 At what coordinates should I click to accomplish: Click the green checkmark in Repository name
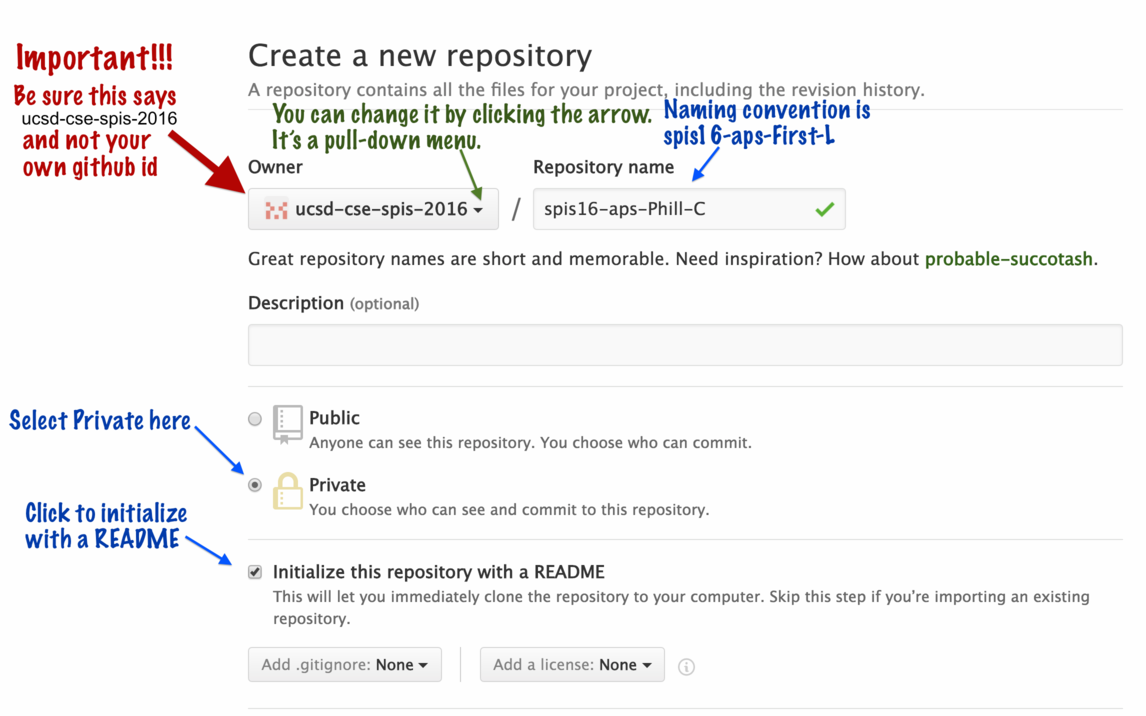(824, 210)
